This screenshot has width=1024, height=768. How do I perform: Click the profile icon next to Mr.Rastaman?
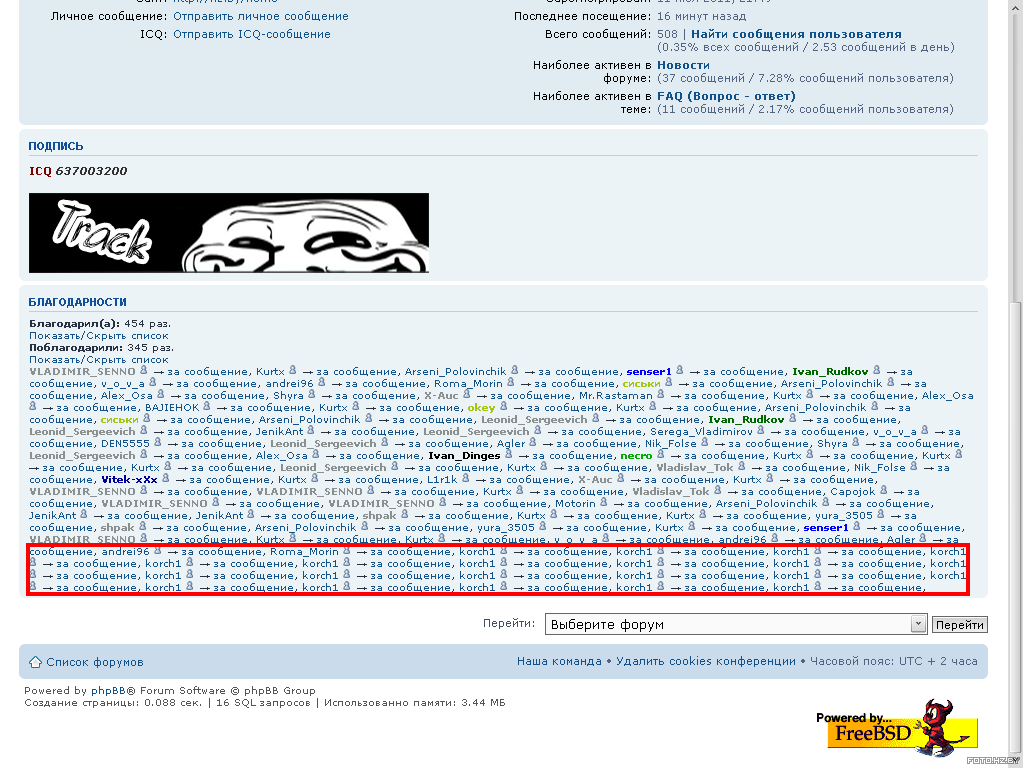[661, 394]
